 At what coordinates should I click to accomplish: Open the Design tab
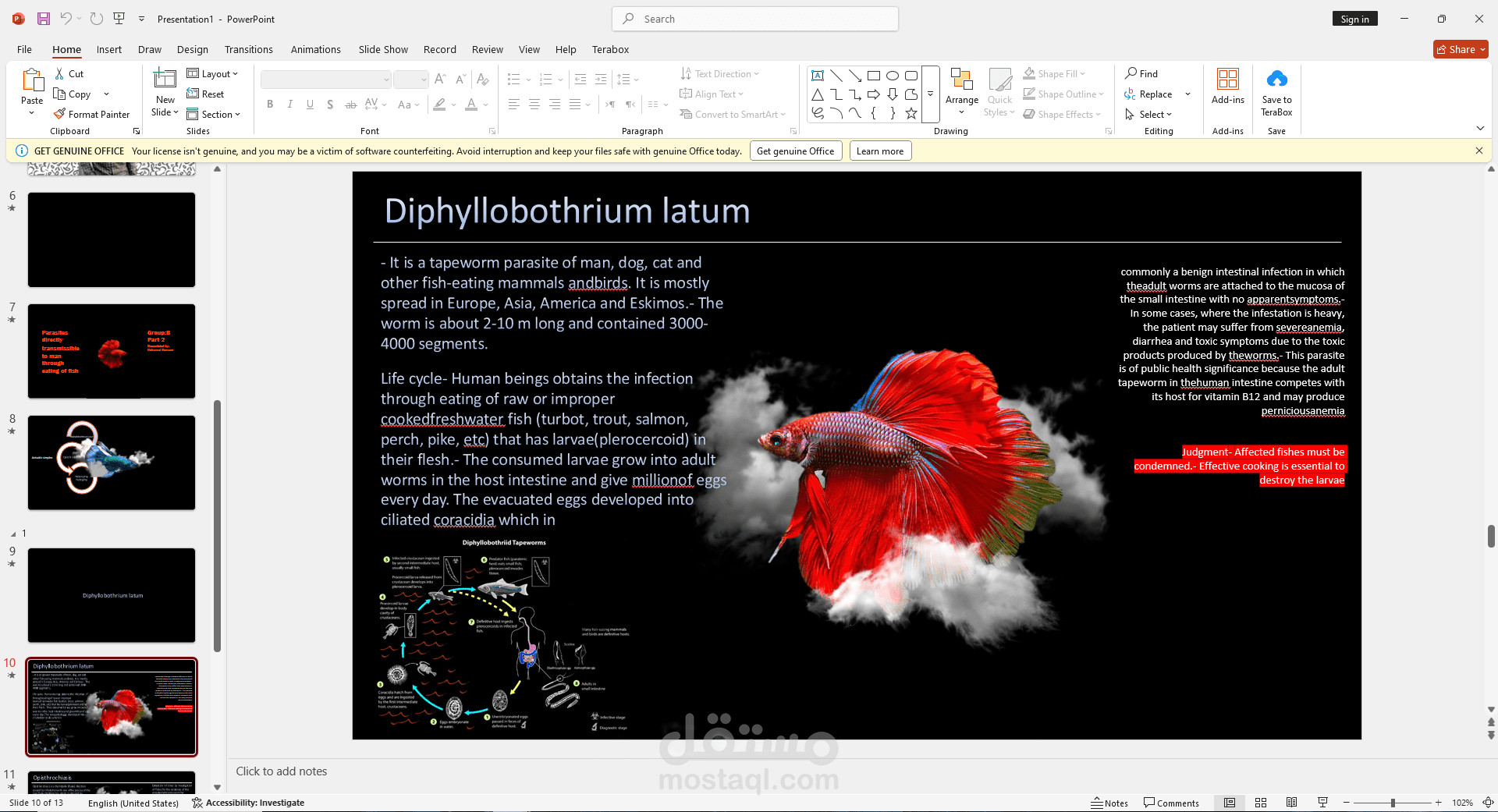point(192,49)
